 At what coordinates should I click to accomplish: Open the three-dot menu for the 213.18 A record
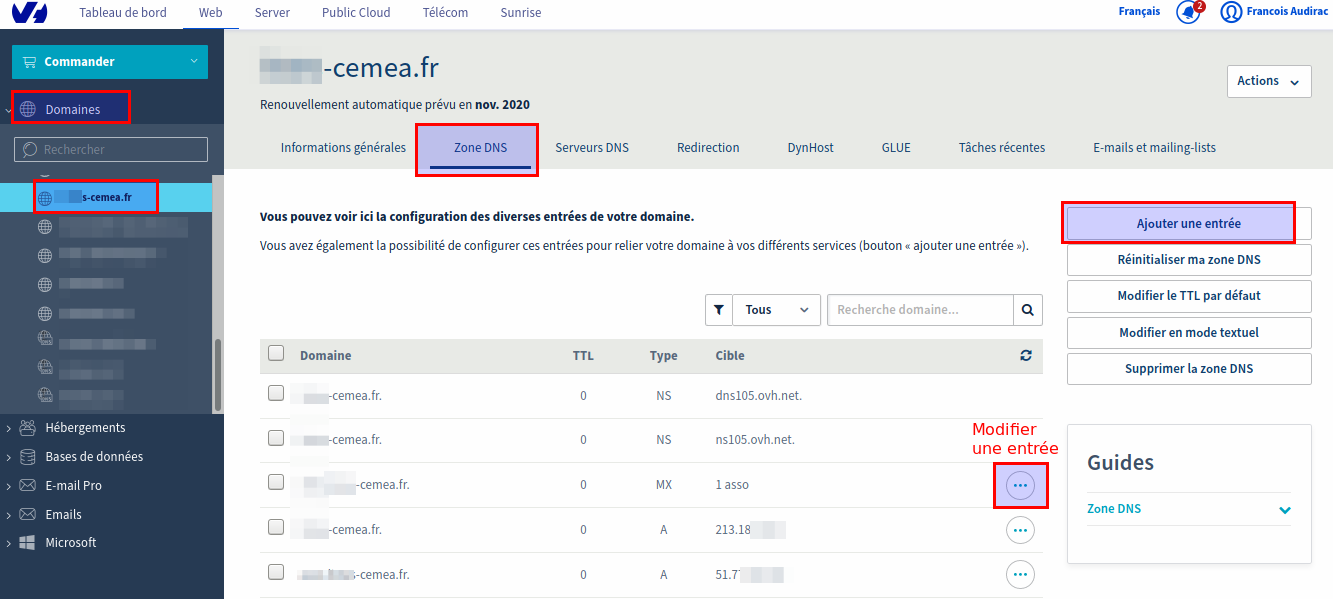pyautogui.click(x=1020, y=529)
